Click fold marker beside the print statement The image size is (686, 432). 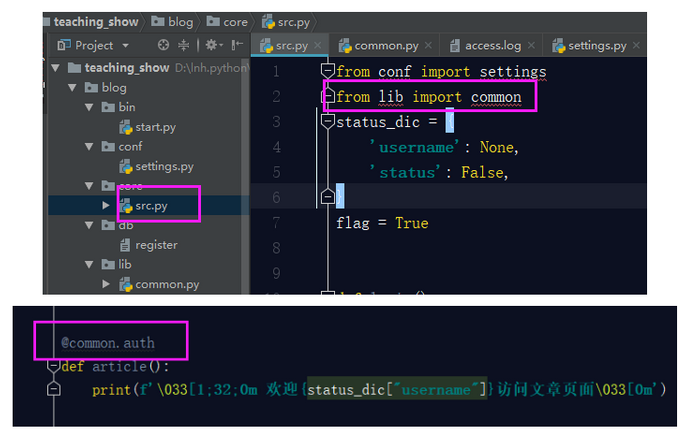click(53, 389)
